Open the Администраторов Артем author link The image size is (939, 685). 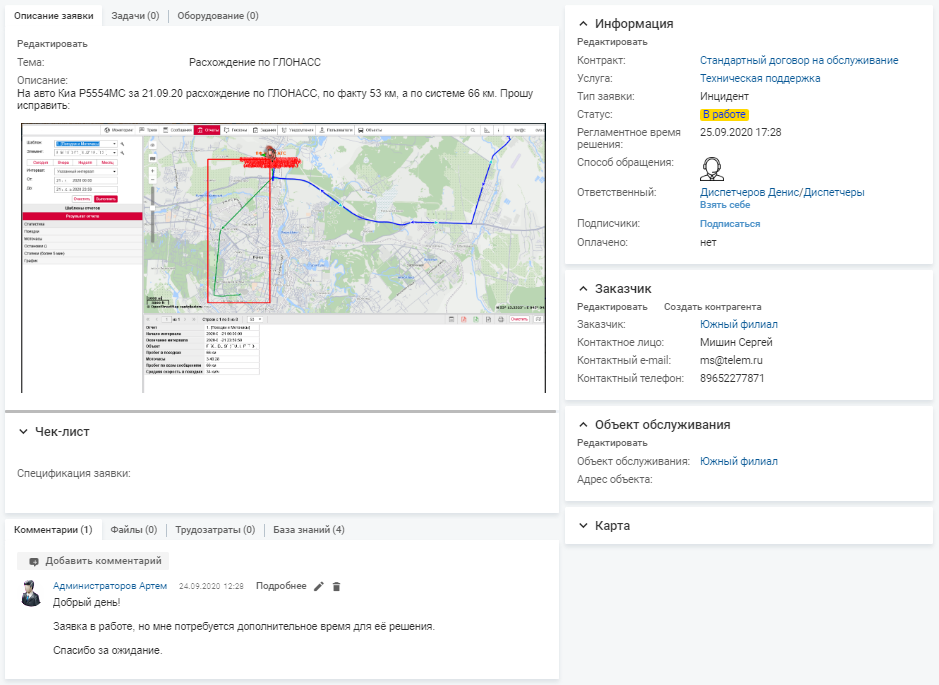click(x=110, y=586)
